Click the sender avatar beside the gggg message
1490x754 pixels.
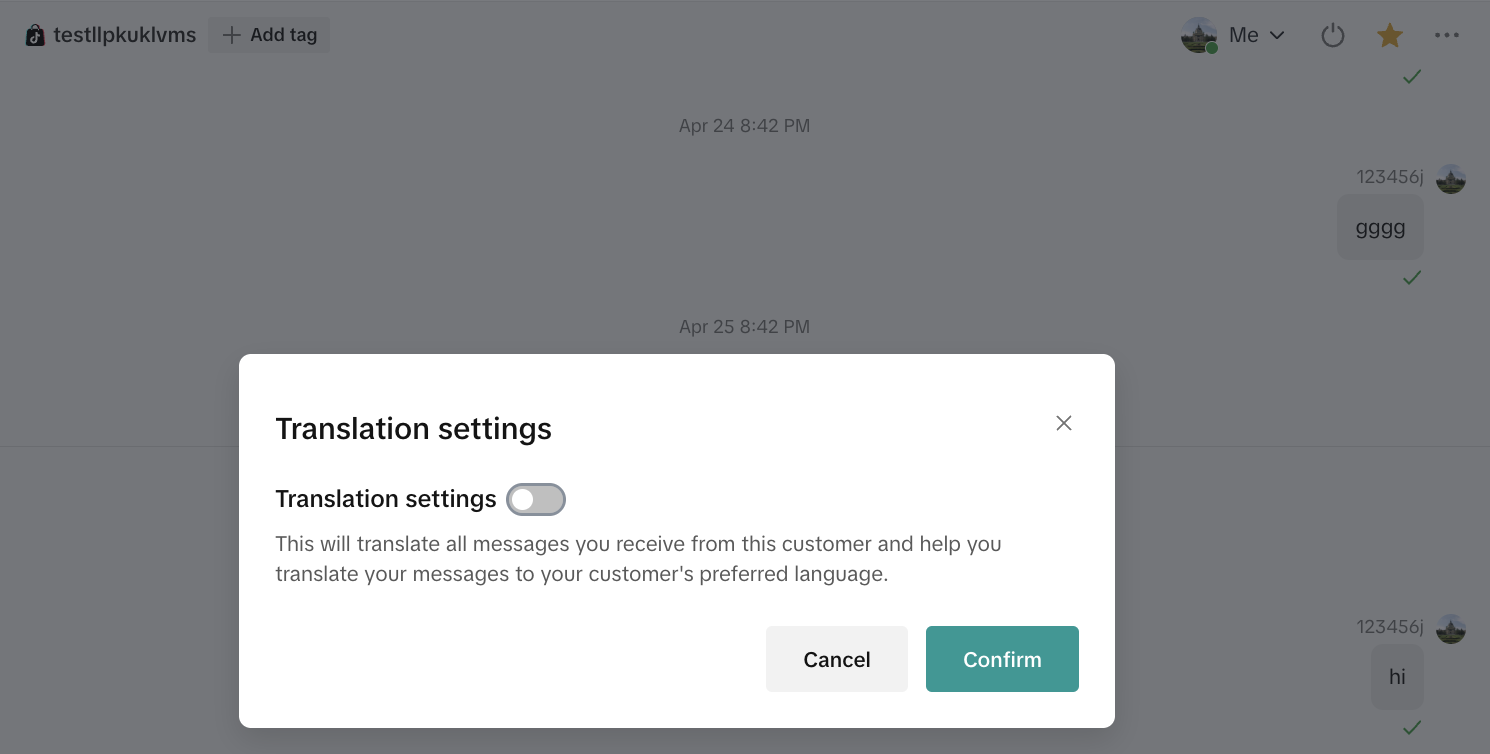pyautogui.click(x=1450, y=180)
